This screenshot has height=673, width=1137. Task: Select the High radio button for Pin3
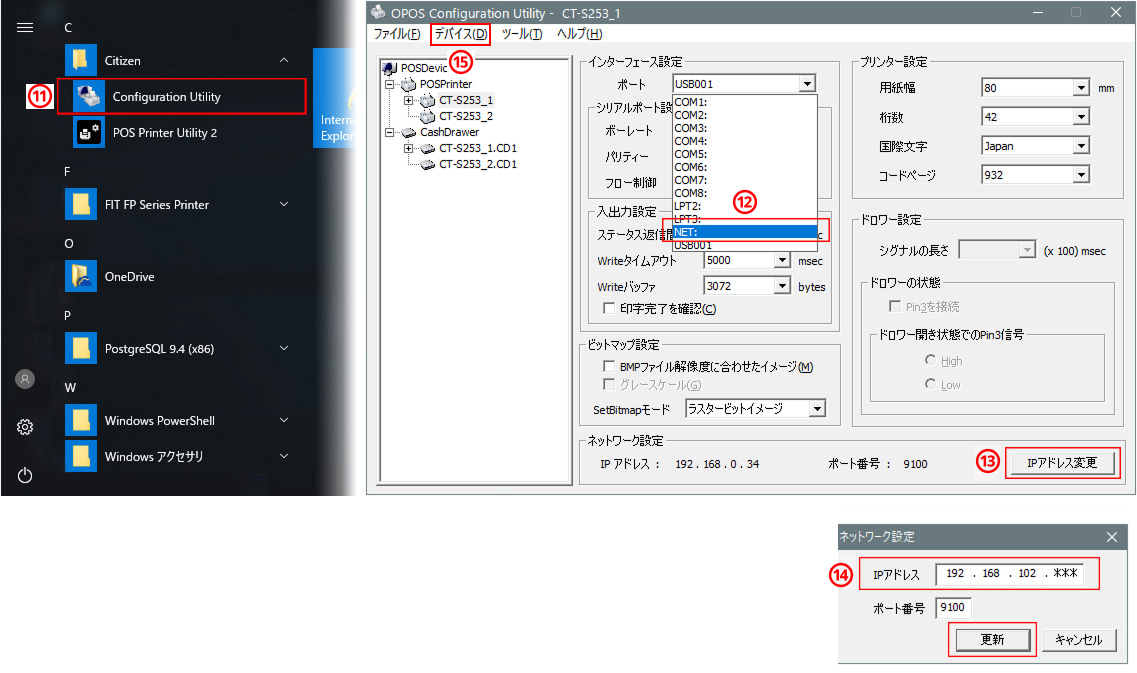[930, 361]
